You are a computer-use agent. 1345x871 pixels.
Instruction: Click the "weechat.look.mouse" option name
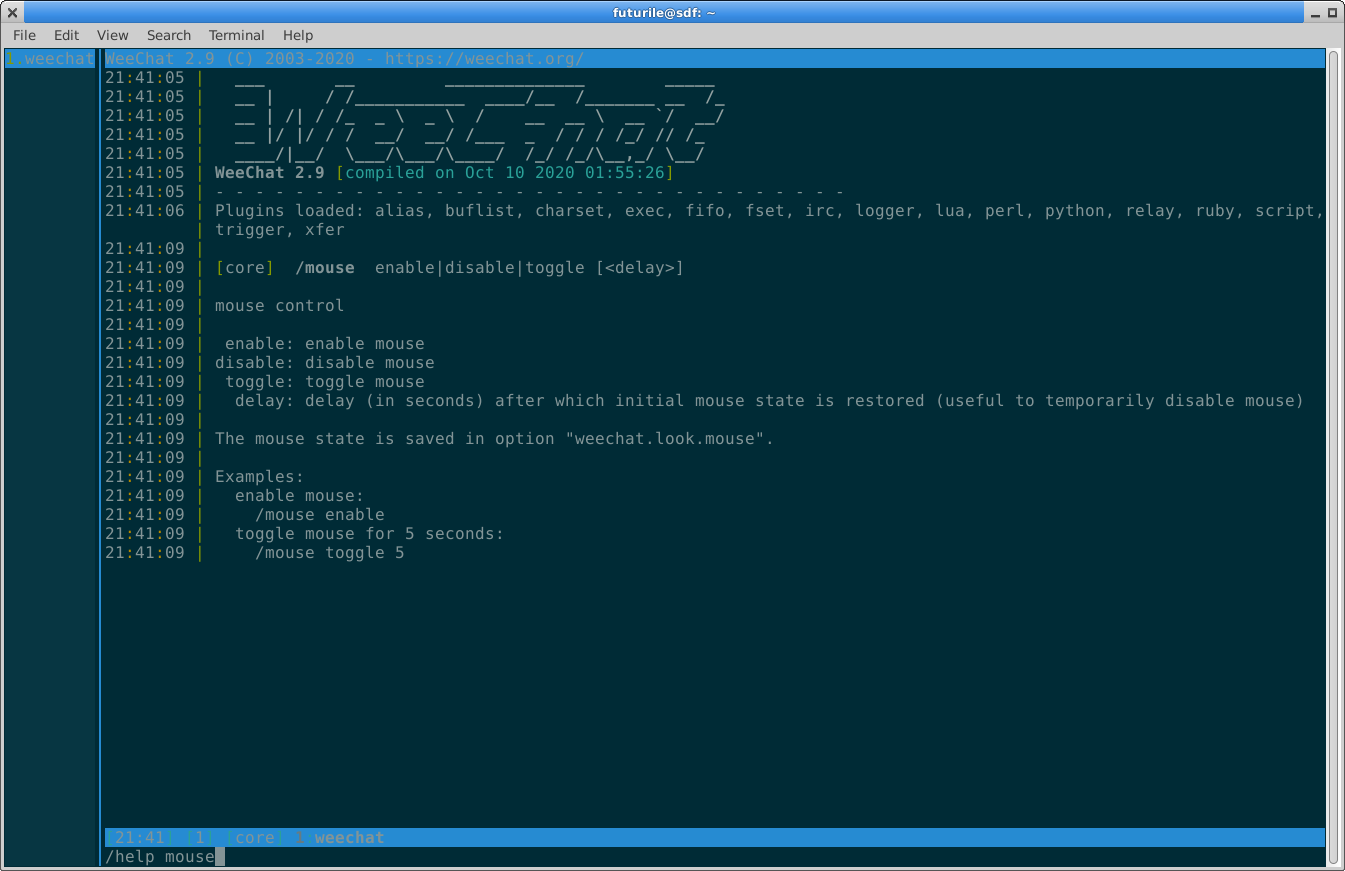coord(669,439)
